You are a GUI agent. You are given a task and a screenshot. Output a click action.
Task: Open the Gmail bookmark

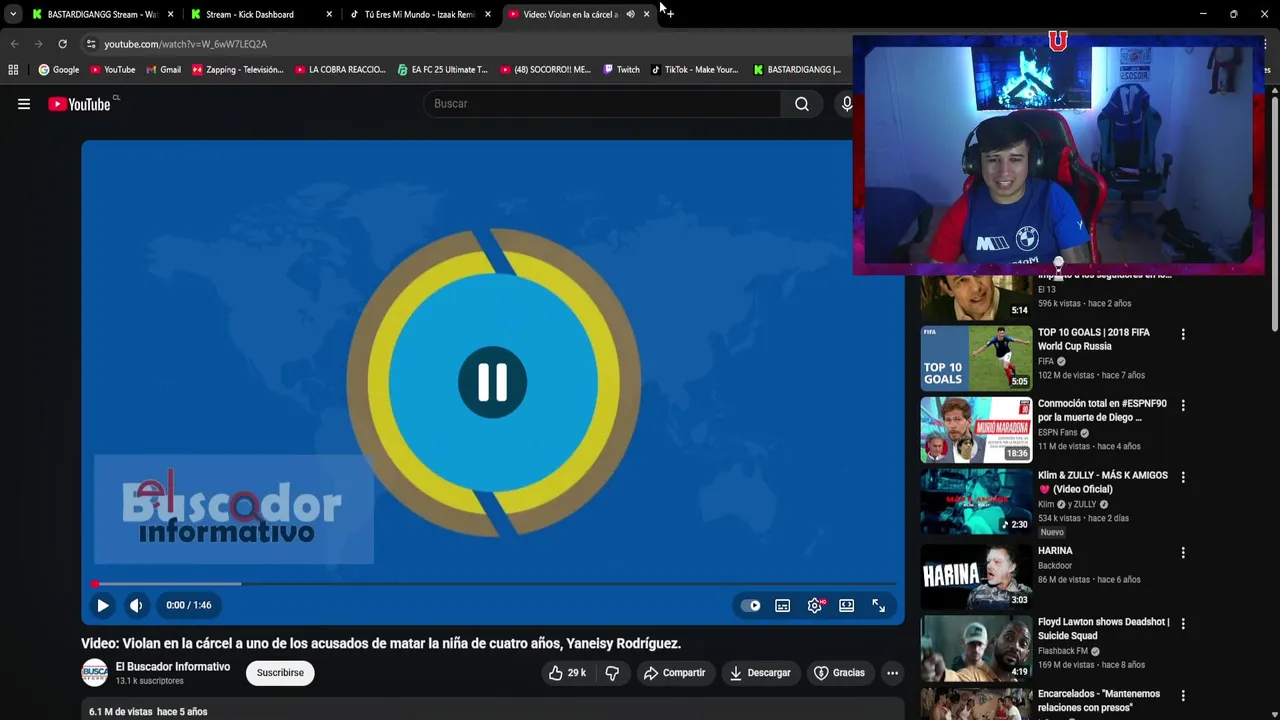point(164,70)
